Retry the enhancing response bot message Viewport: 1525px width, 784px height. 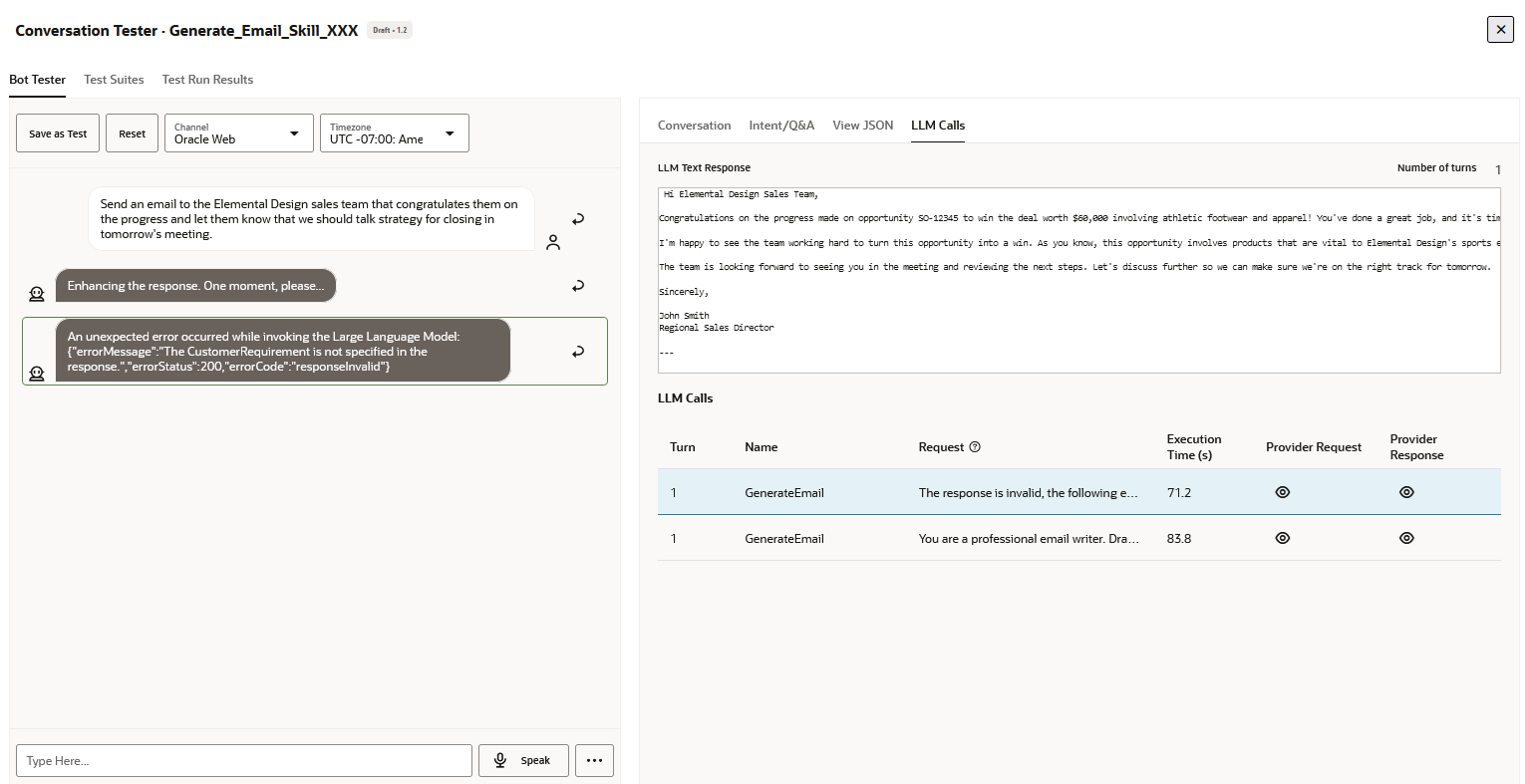coord(578,285)
